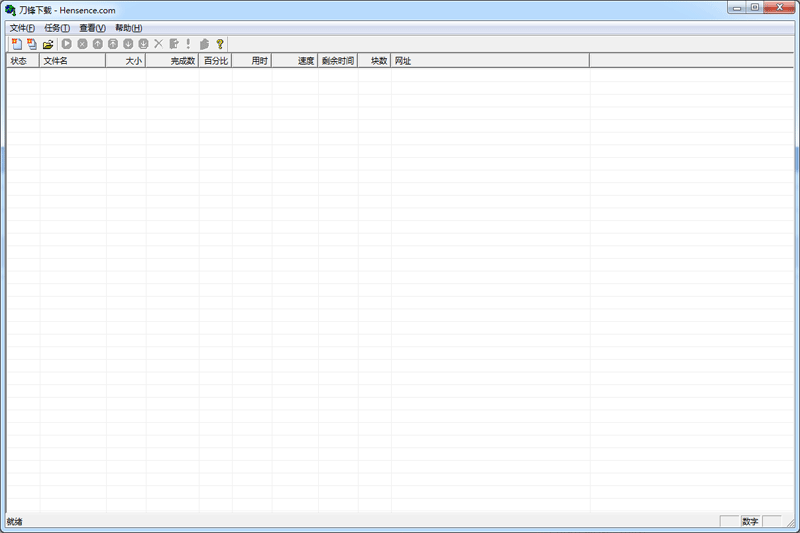Click the move task to bottom icon
This screenshot has height=533, width=800.
(x=143, y=44)
